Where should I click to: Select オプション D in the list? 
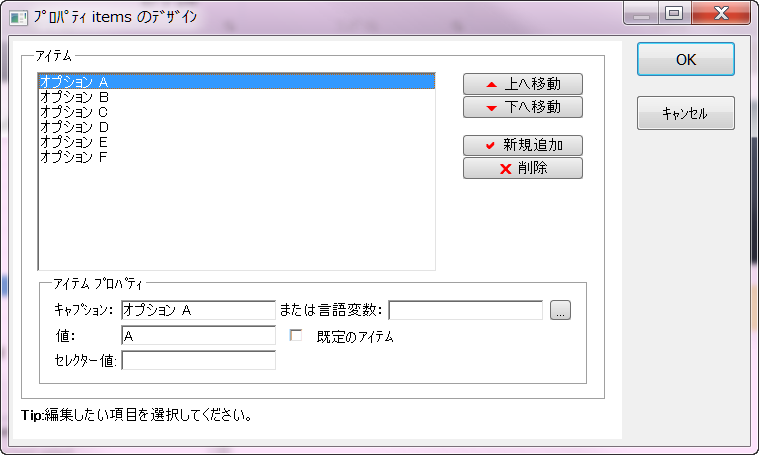237,127
